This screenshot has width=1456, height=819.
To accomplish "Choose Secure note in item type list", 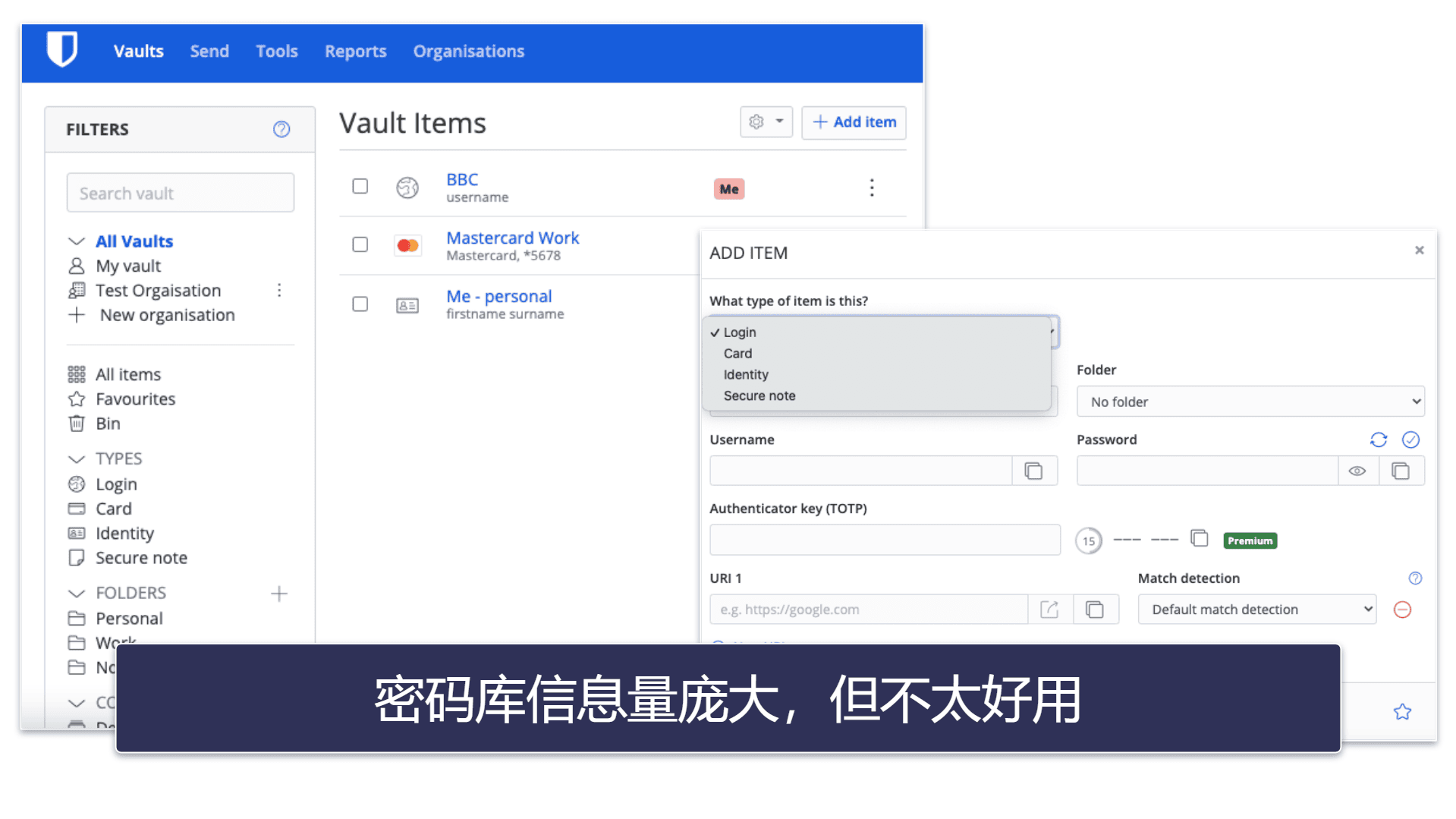I will [759, 396].
